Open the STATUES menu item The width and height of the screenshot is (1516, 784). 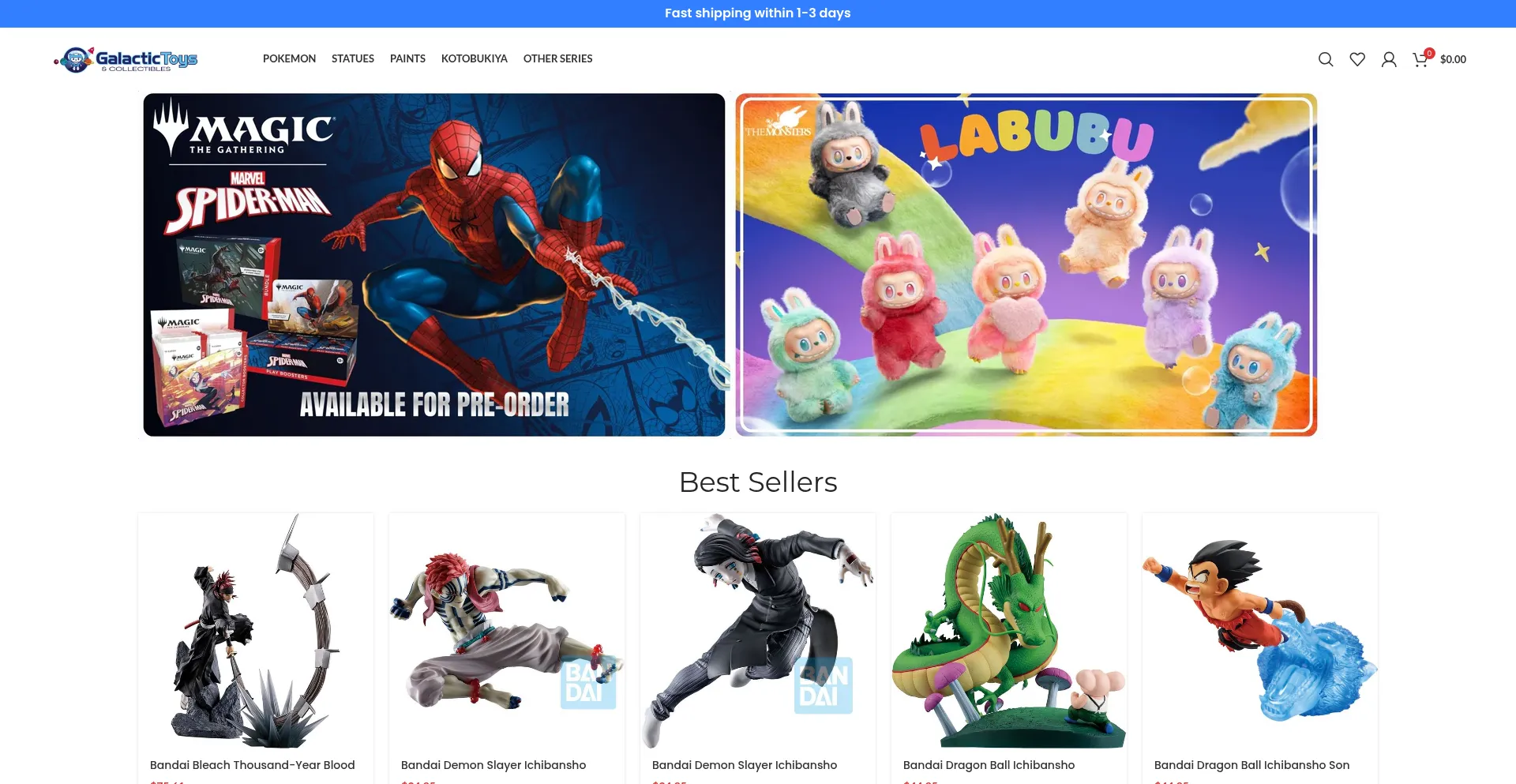tap(353, 58)
